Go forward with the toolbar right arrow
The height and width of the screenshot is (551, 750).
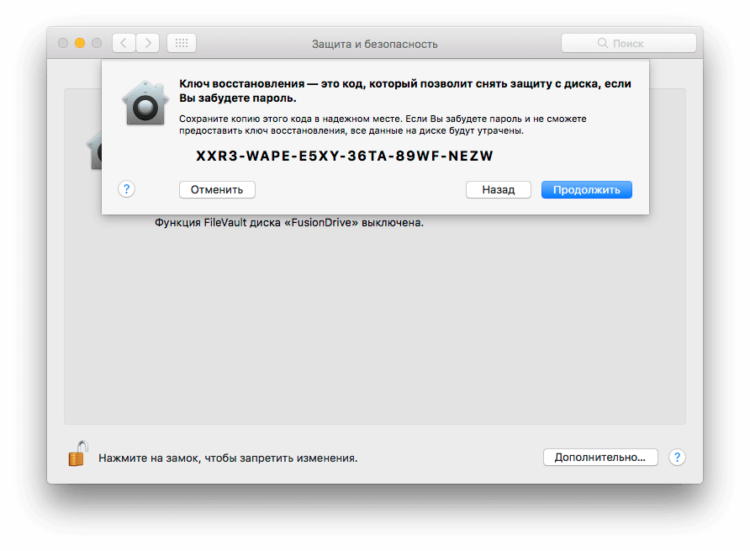pyautogui.click(x=148, y=43)
